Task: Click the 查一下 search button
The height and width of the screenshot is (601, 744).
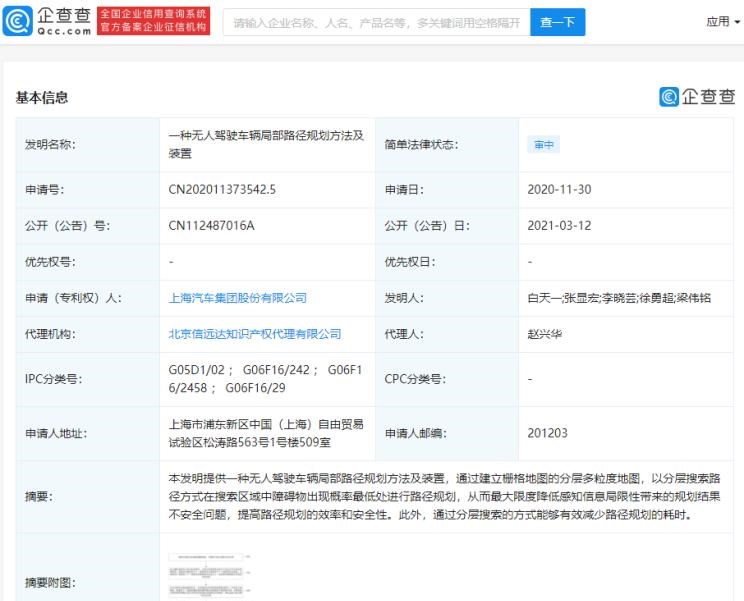Action: pyautogui.click(x=558, y=22)
